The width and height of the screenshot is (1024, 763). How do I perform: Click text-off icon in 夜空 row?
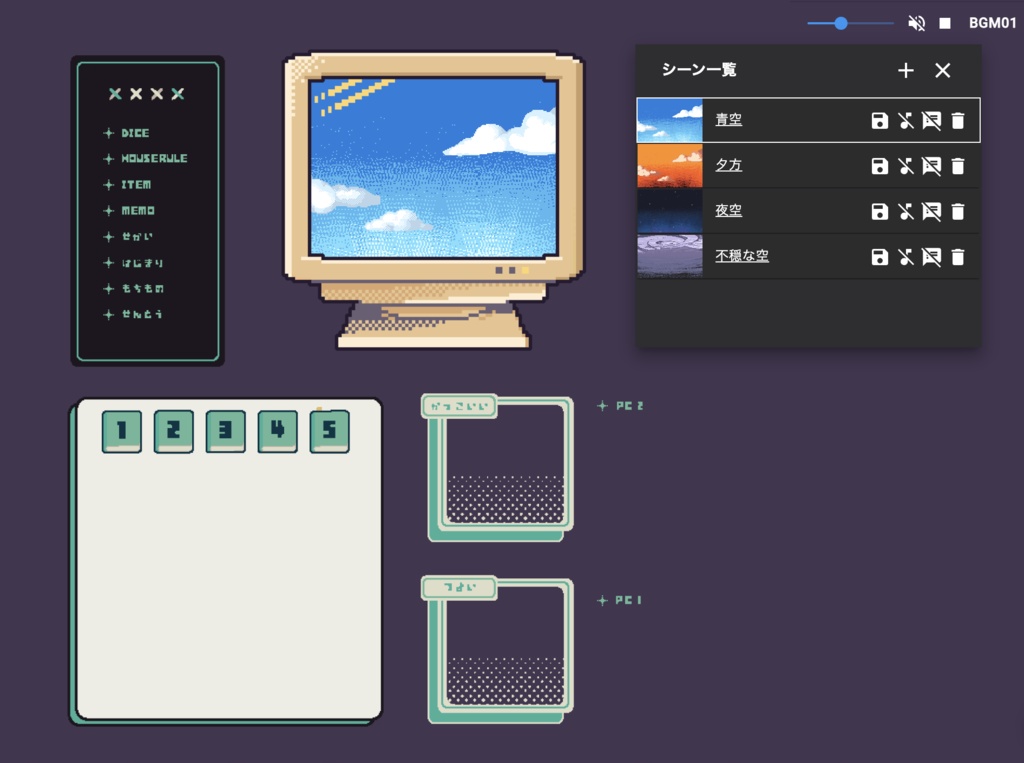(932, 212)
